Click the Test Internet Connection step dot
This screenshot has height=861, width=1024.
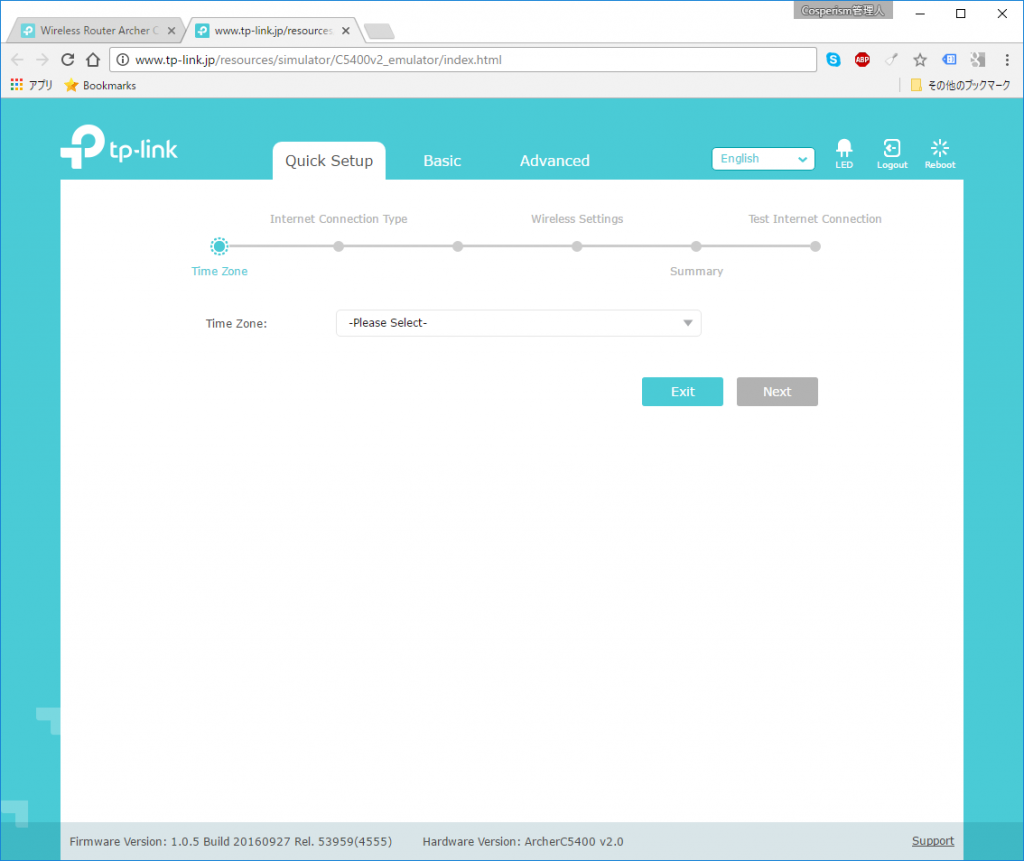[815, 246]
